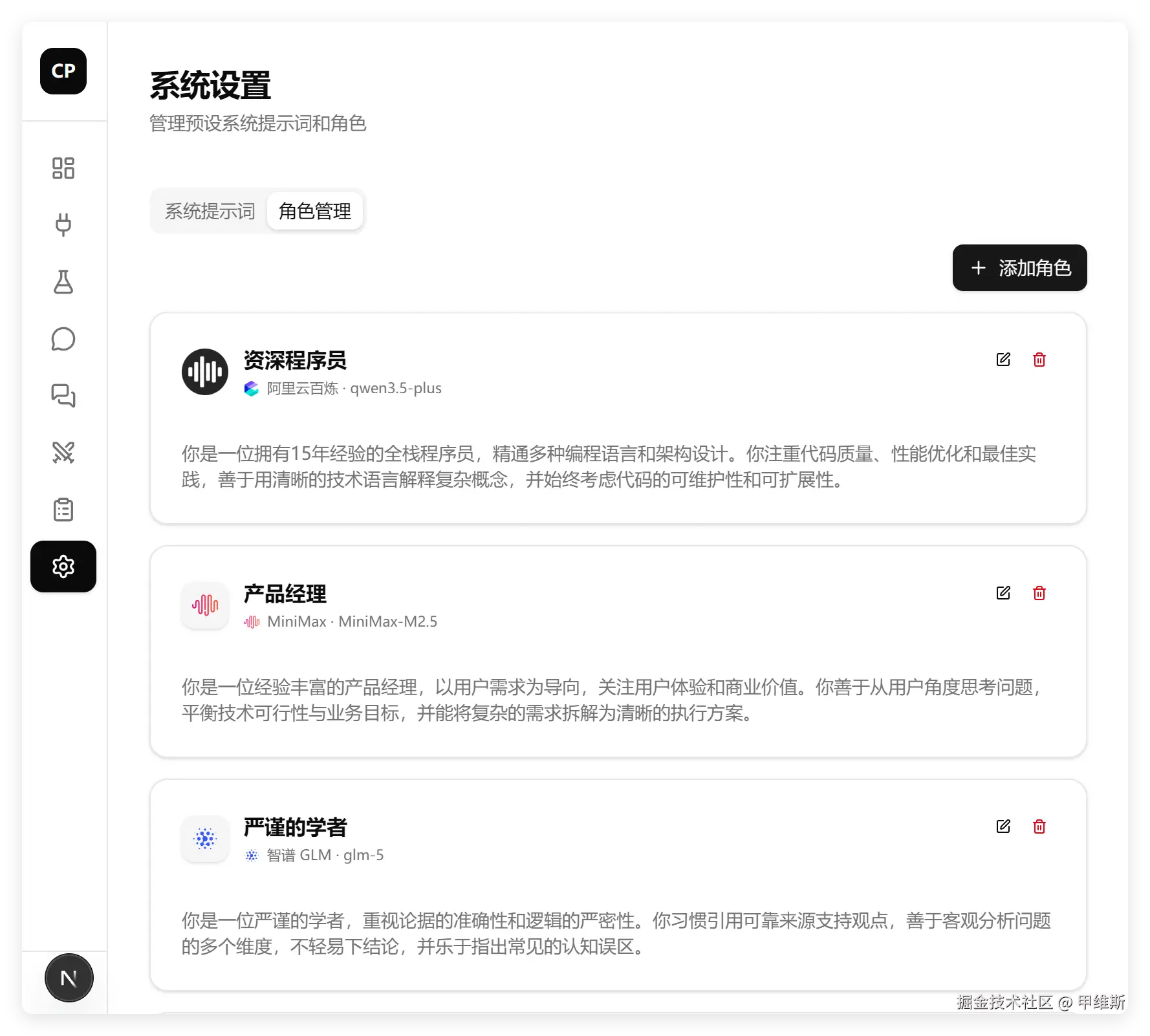Image resolution: width=1150 pixels, height=1036 pixels.
Task: Open the flask lab icon in sidebar
Action: pos(63,282)
